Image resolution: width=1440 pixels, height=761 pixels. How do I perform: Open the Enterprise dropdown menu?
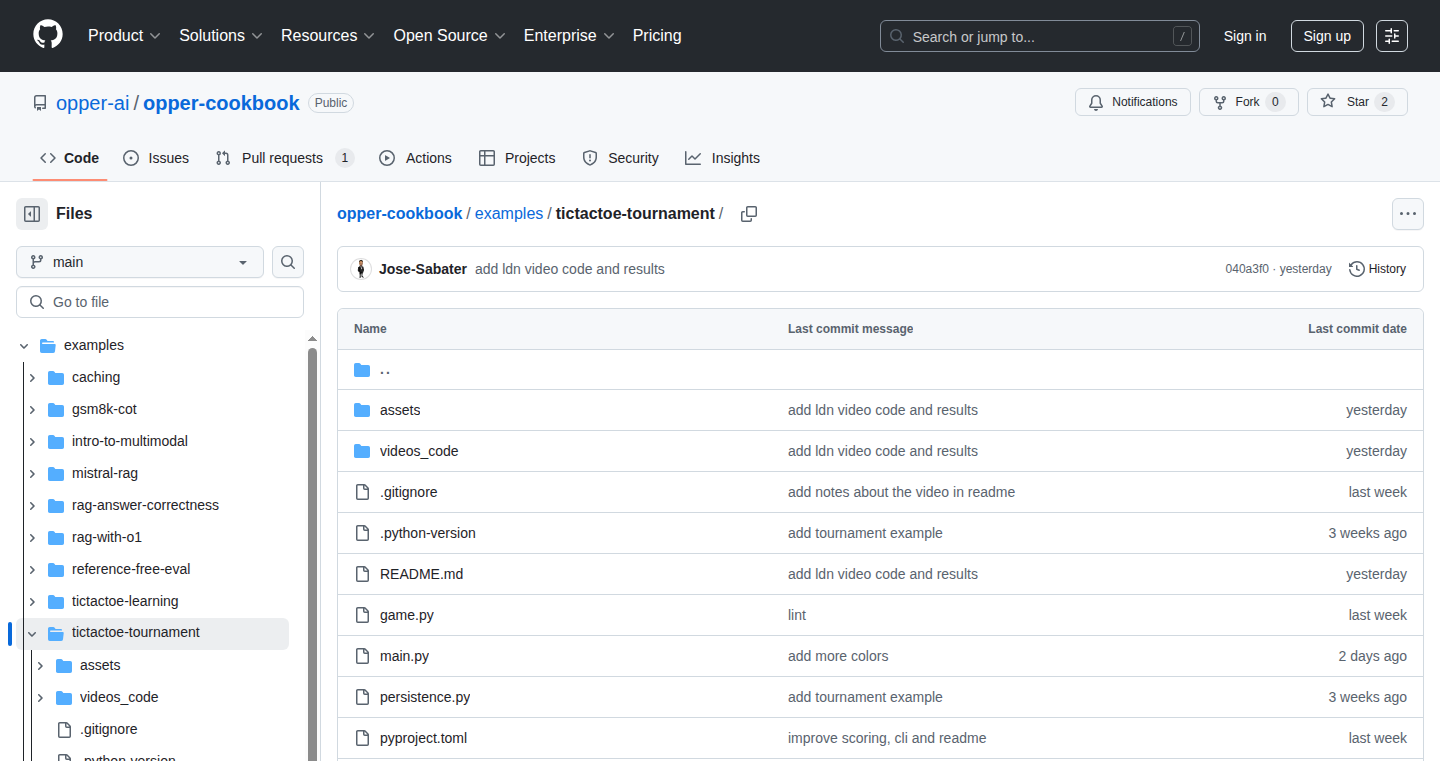[x=569, y=36]
